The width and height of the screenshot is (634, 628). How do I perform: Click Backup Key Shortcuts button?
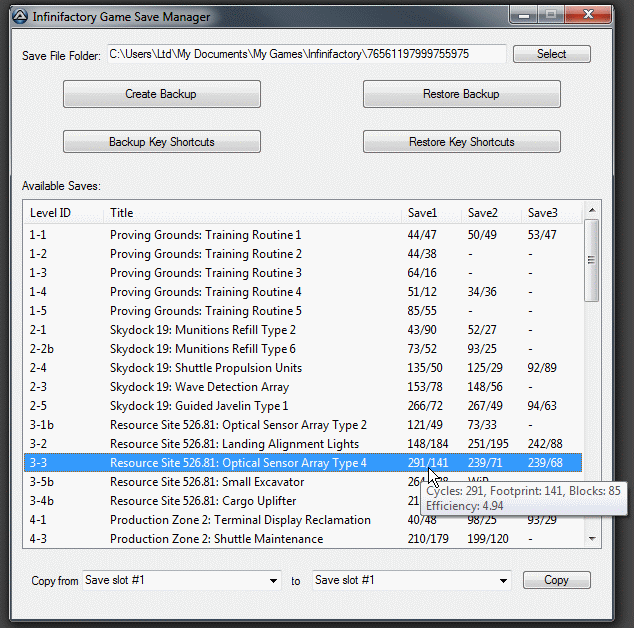(x=162, y=142)
